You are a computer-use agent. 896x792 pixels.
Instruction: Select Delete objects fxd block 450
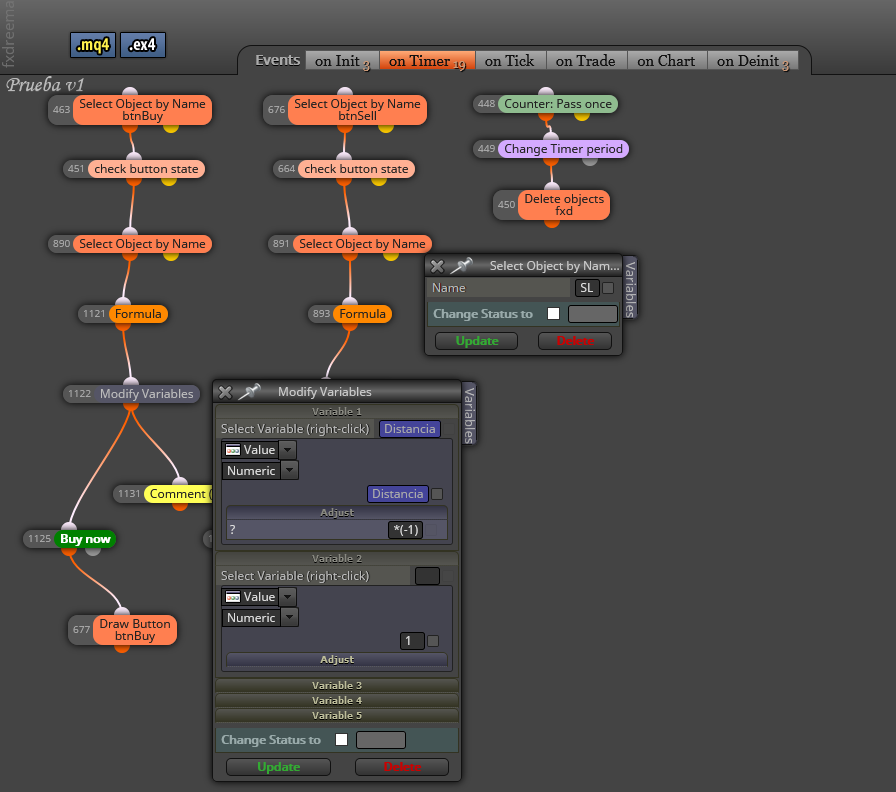[564, 205]
